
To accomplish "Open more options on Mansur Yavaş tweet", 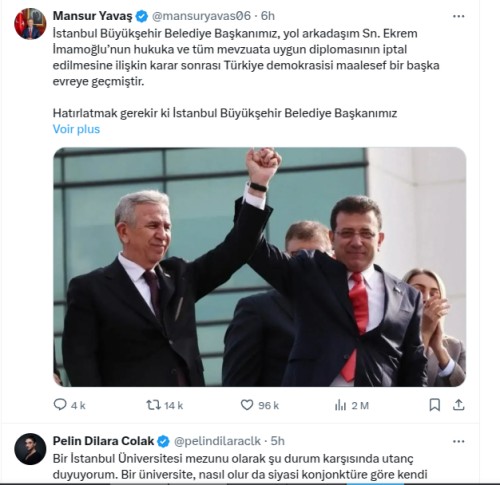I will tap(459, 16).
